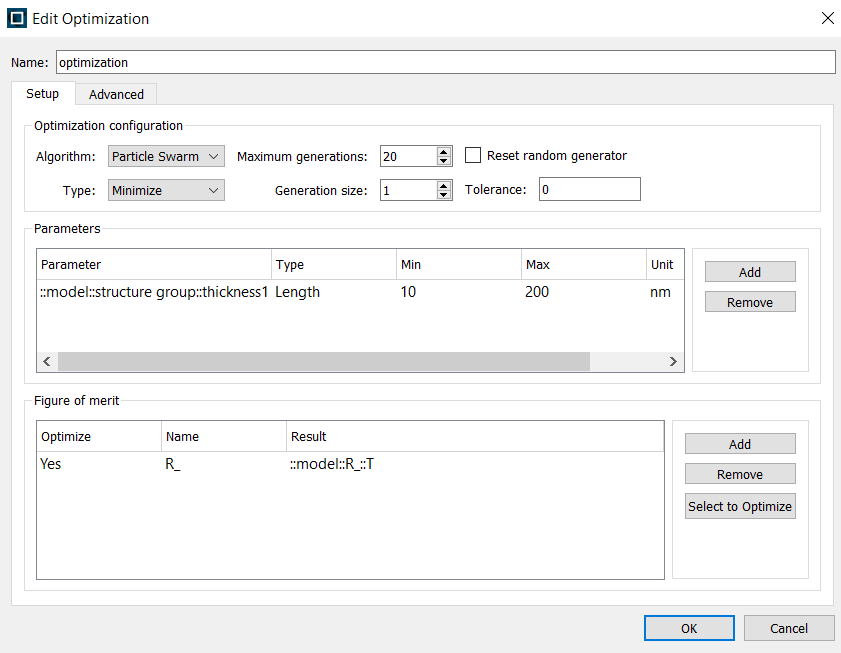Open the Algorithm dropdown showing Particle Swarm
The image size is (841, 653).
tap(166, 156)
